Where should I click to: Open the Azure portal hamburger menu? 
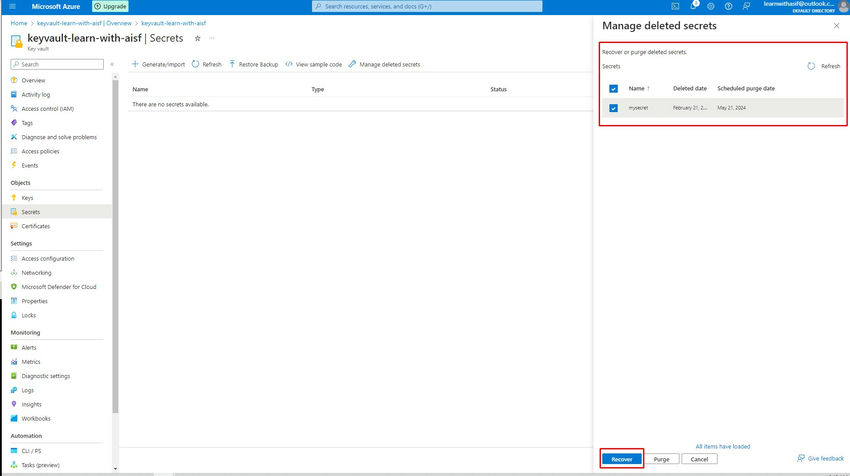click(x=12, y=7)
